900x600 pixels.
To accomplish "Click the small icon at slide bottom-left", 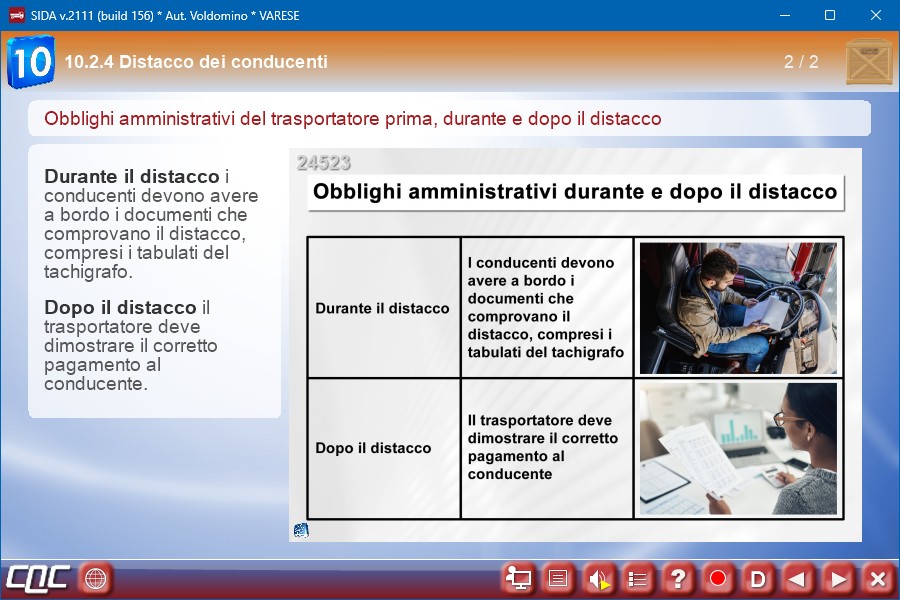I will pos(301,530).
